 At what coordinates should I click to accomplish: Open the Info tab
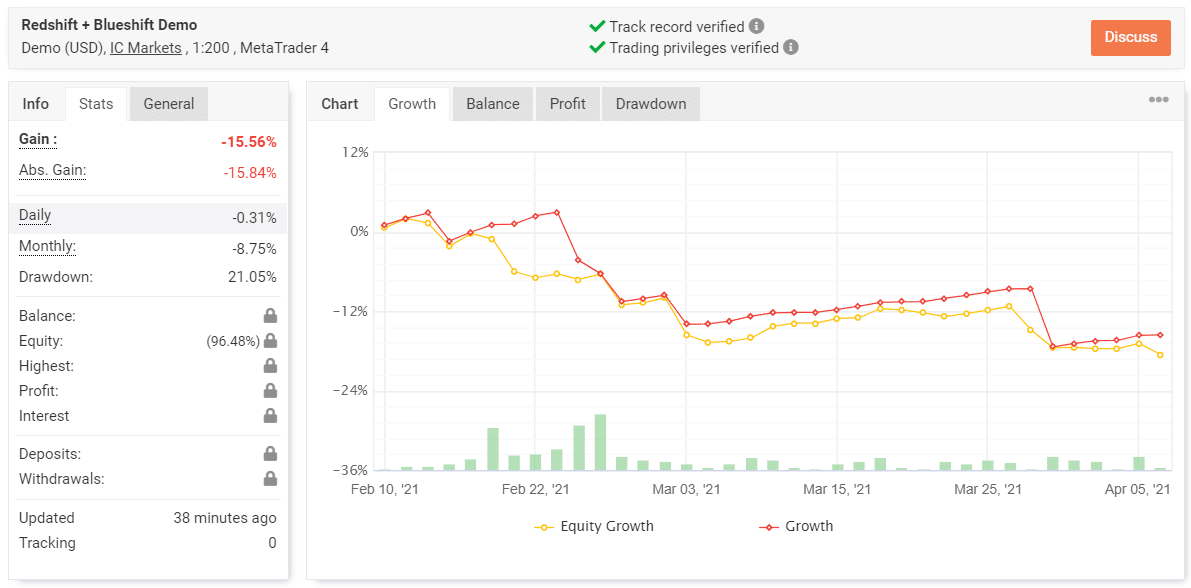pyautogui.click(x=36, y=104)
